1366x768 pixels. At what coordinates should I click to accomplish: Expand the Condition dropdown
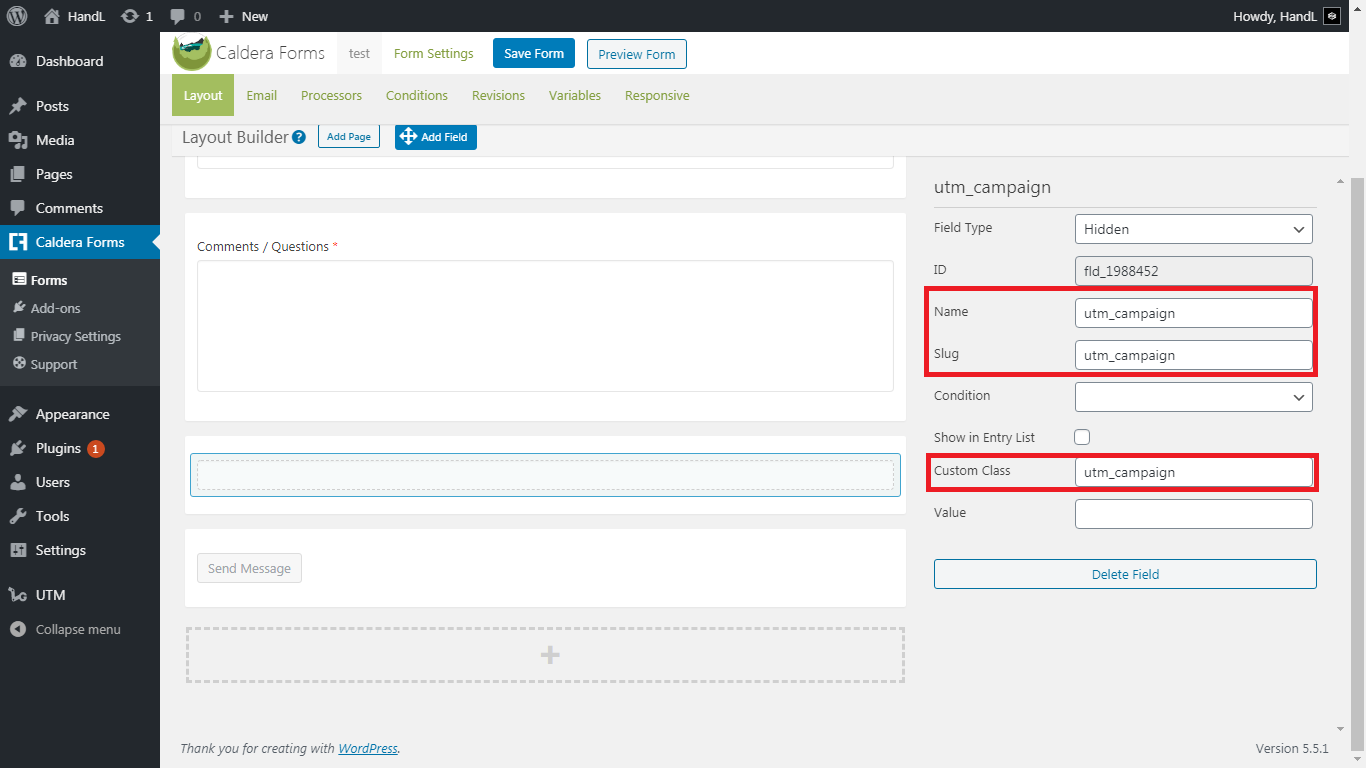(x=1193, y=397)
